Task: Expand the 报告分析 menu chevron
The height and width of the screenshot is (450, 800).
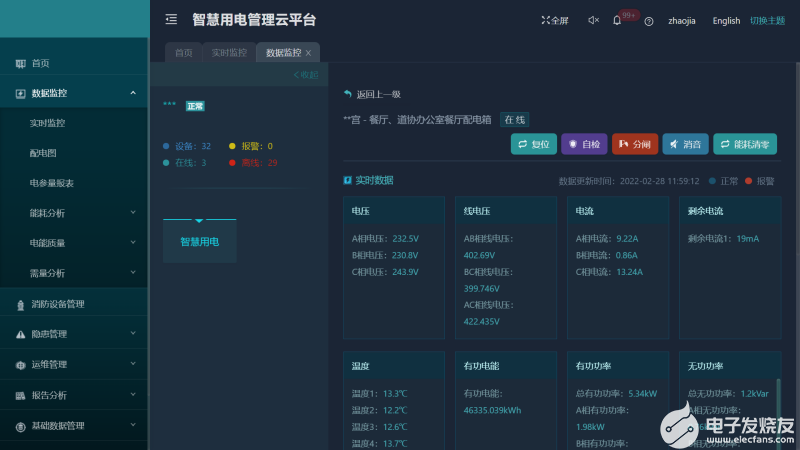Action: coord(133,394)
